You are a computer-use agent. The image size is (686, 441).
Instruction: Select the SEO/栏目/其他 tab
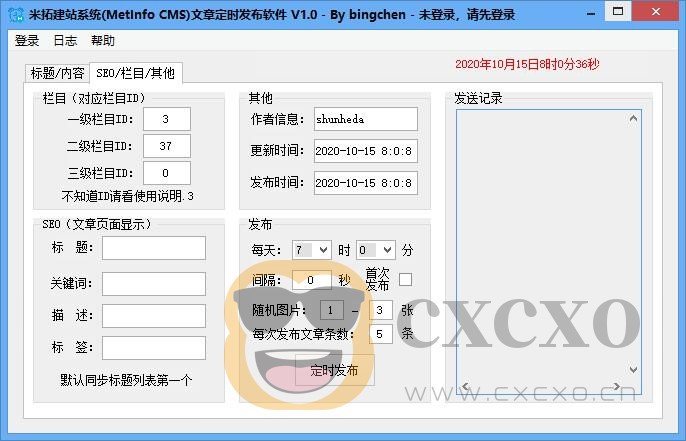pos(136,73)
